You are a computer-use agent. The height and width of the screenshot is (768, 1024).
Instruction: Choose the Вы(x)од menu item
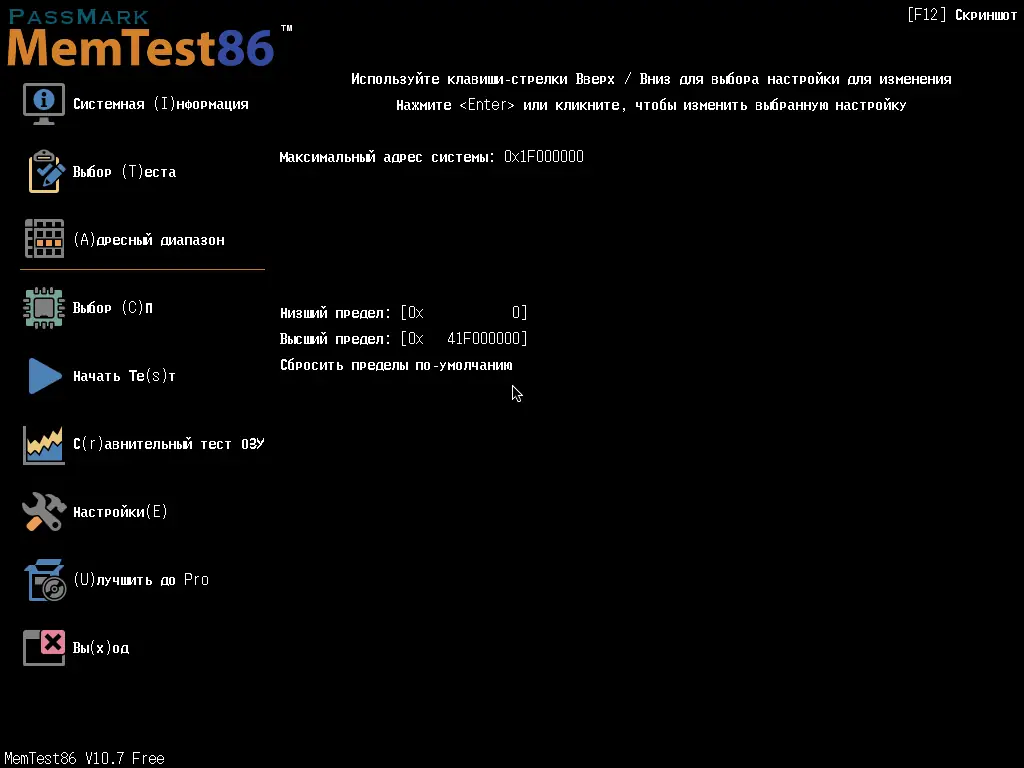coord(101,648)
